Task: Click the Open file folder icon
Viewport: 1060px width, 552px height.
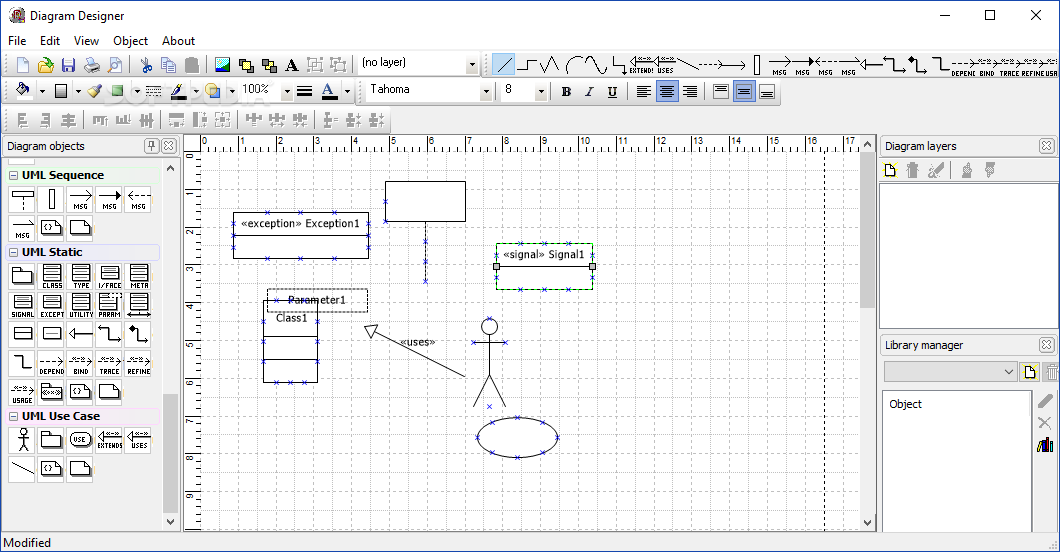Action: coord(45,65)
